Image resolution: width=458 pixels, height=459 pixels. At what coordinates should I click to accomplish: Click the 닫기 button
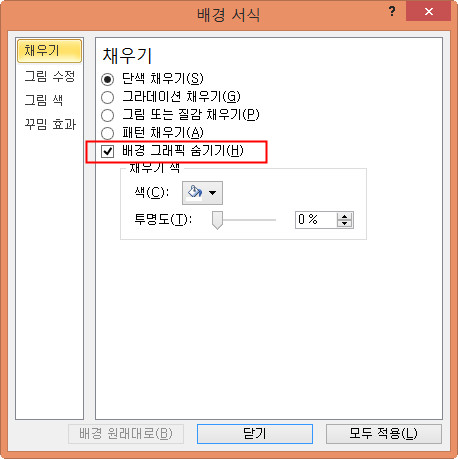click(x=255, y=434)
